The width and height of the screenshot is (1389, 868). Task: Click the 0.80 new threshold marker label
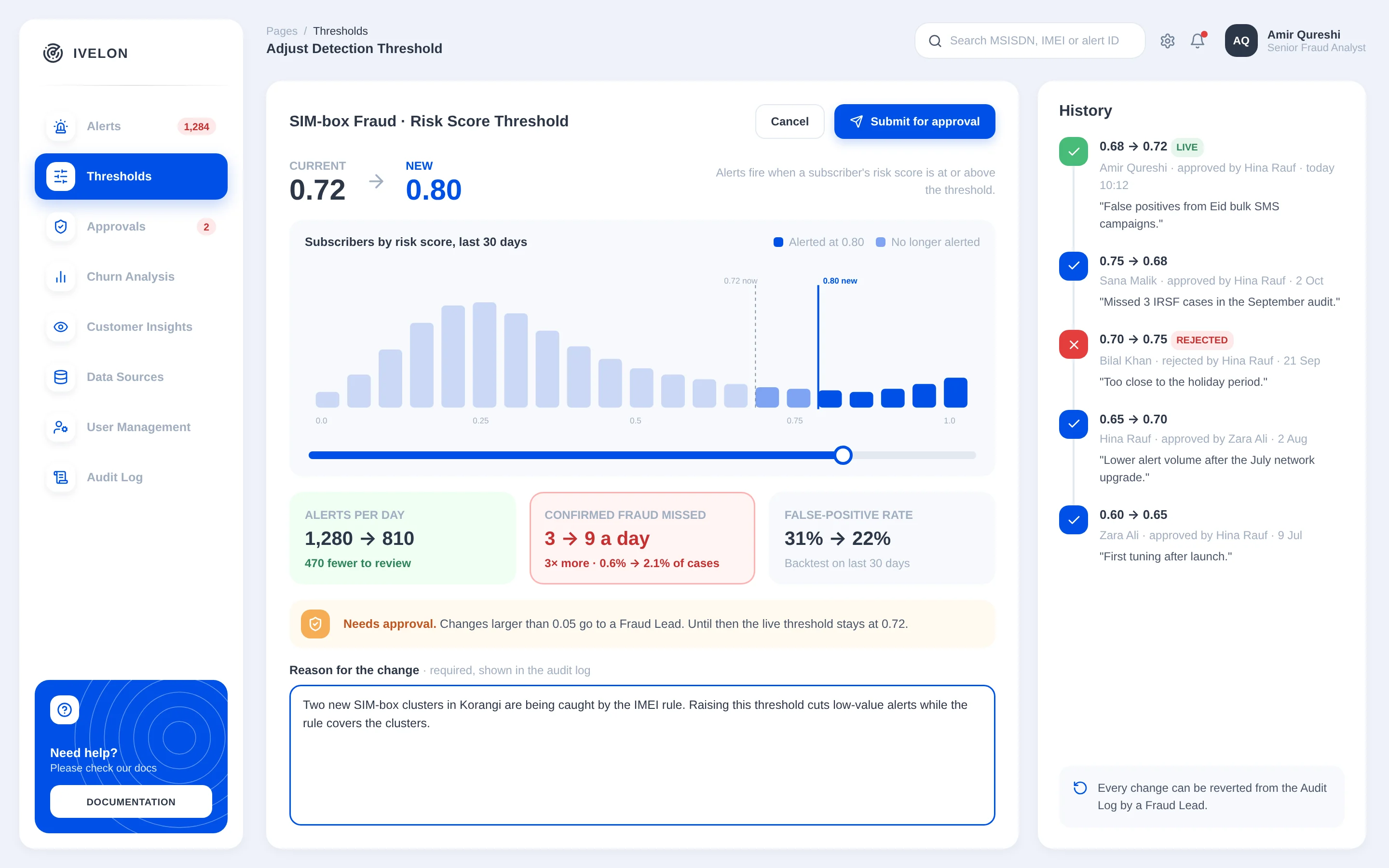pyautogui.click(x=840, y=281)
